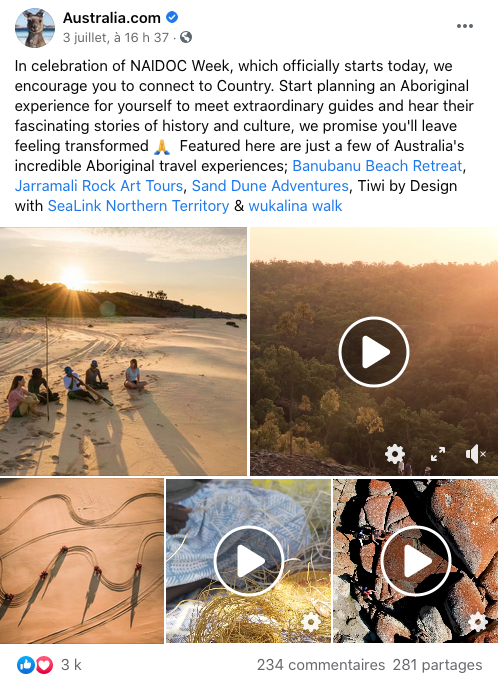Play the weaving video
This screenshot has height=681, width=498.
coord(249,561)
